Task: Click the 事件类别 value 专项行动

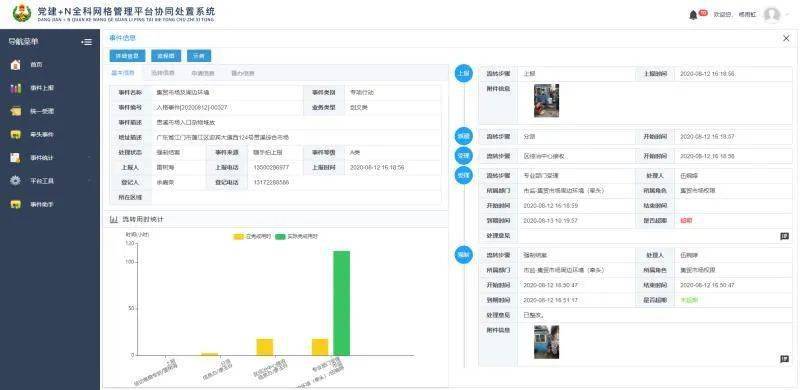Action: tap(362, 92)
